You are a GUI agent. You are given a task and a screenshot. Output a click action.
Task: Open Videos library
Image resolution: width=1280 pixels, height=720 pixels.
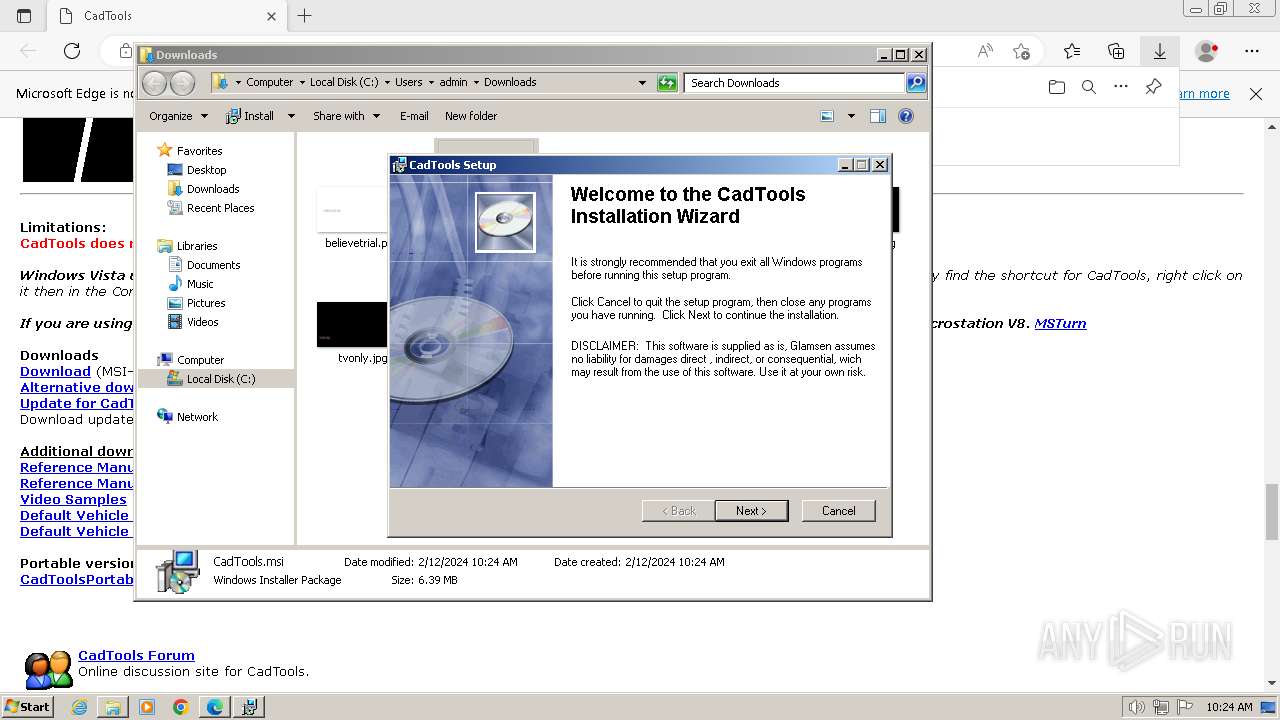click(202, 322)
